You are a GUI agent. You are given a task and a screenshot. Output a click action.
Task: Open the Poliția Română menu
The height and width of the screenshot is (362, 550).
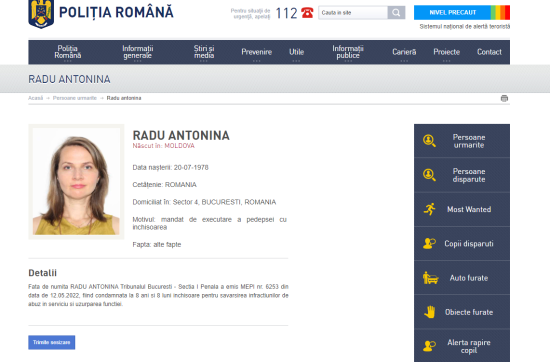pyautogui.click(x=68, y=52)
